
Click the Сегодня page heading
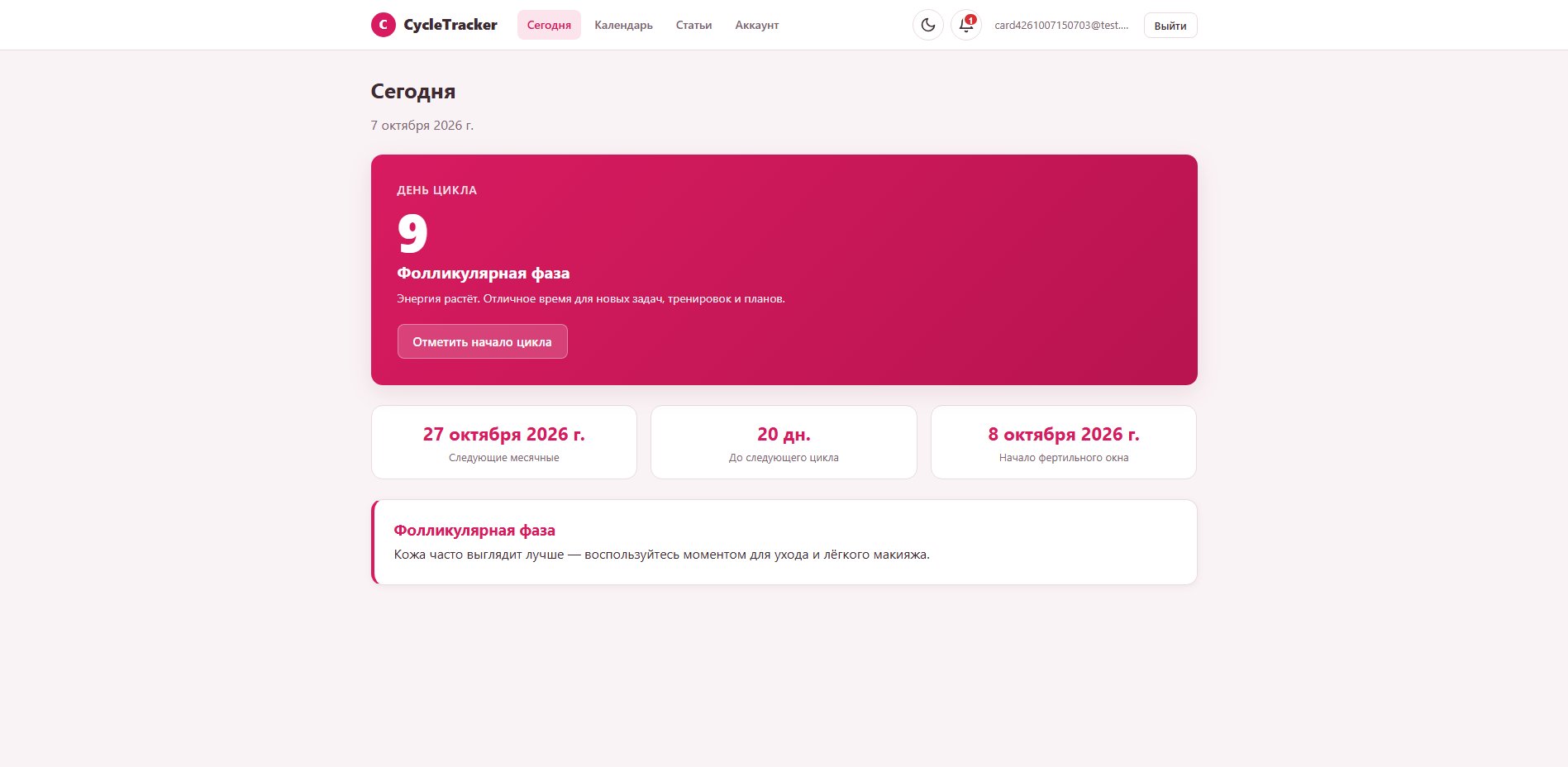[x=413, y=91]
